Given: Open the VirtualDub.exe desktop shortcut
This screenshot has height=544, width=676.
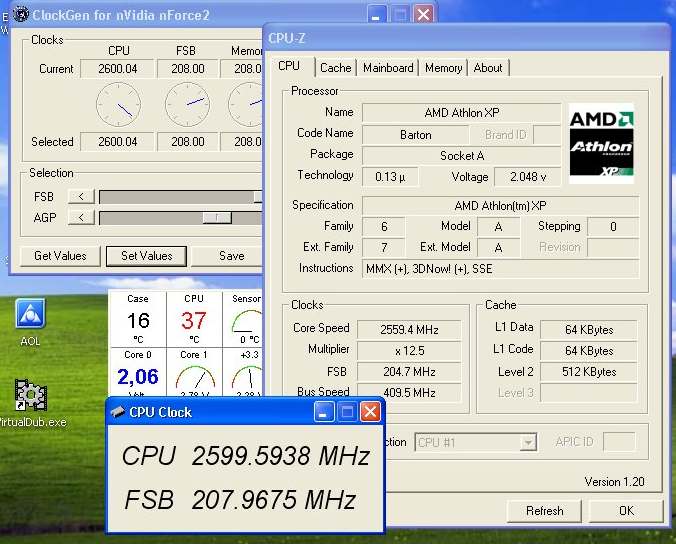Looking at the screenshot, I should tap(31, 403).
